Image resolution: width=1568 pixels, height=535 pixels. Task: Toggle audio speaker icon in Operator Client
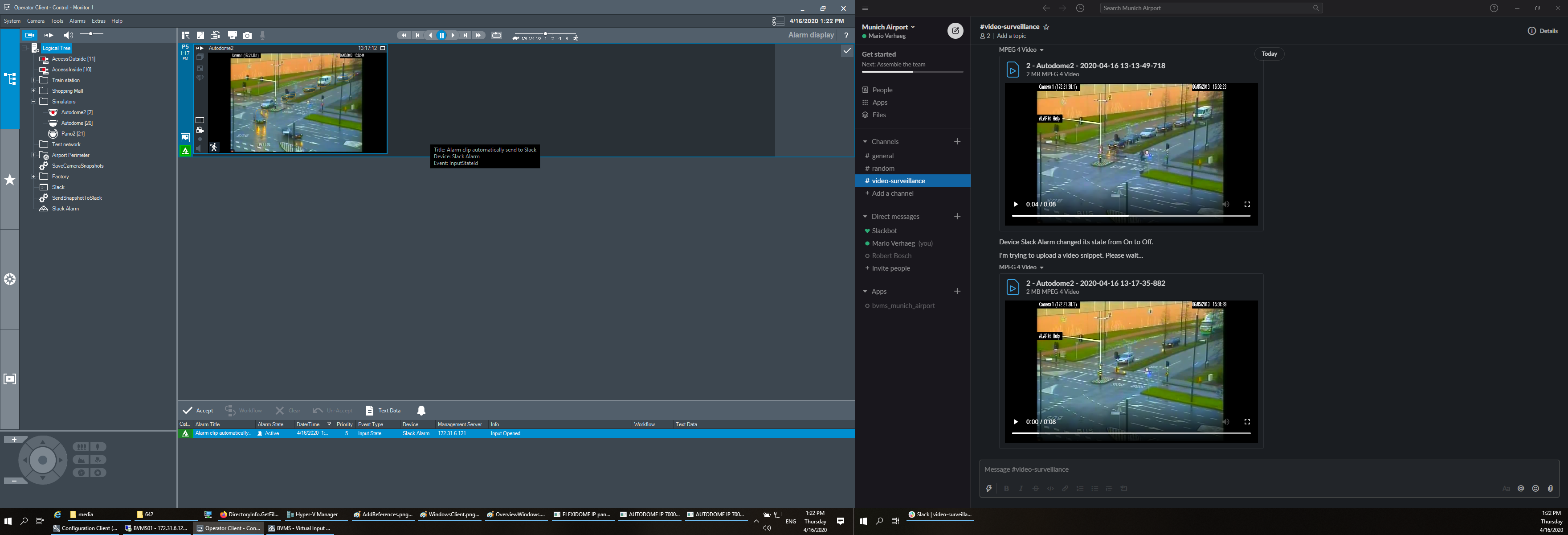pos(68,35)
